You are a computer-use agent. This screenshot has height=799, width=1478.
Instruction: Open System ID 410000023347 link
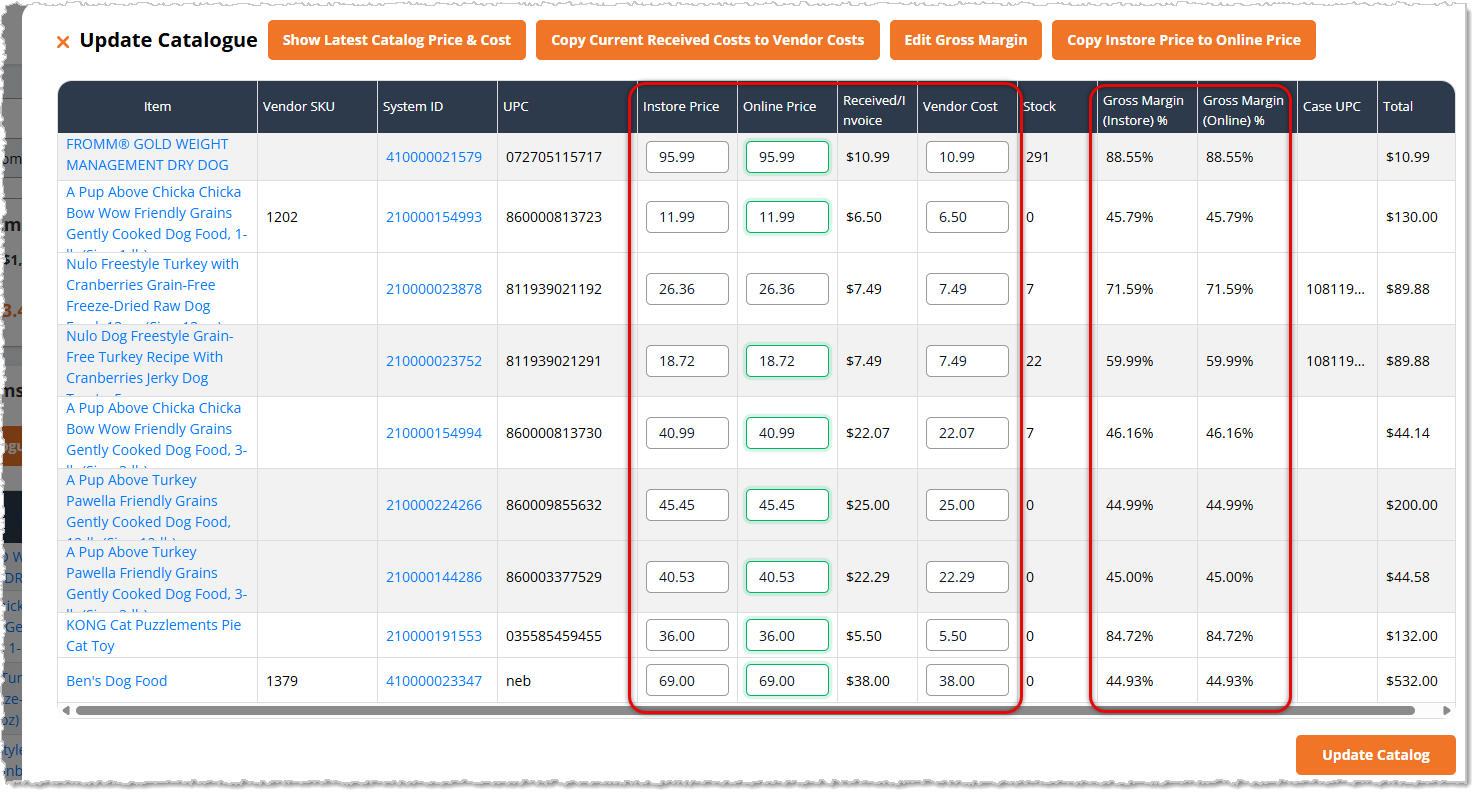click(434, 681)
